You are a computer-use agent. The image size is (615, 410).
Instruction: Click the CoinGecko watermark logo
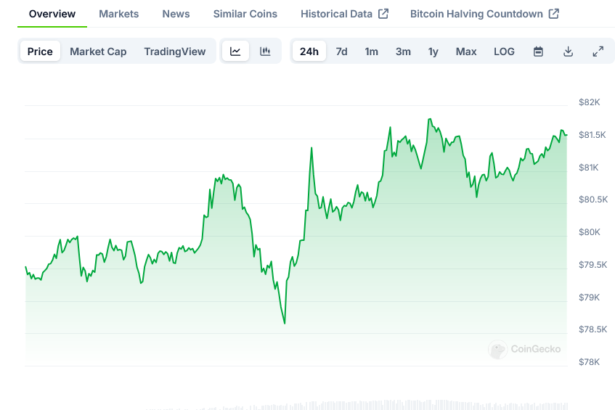tap(525, 349)
